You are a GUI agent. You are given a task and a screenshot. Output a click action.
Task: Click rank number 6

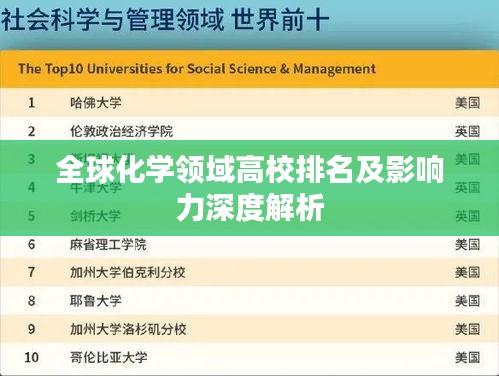click(32, 244)
